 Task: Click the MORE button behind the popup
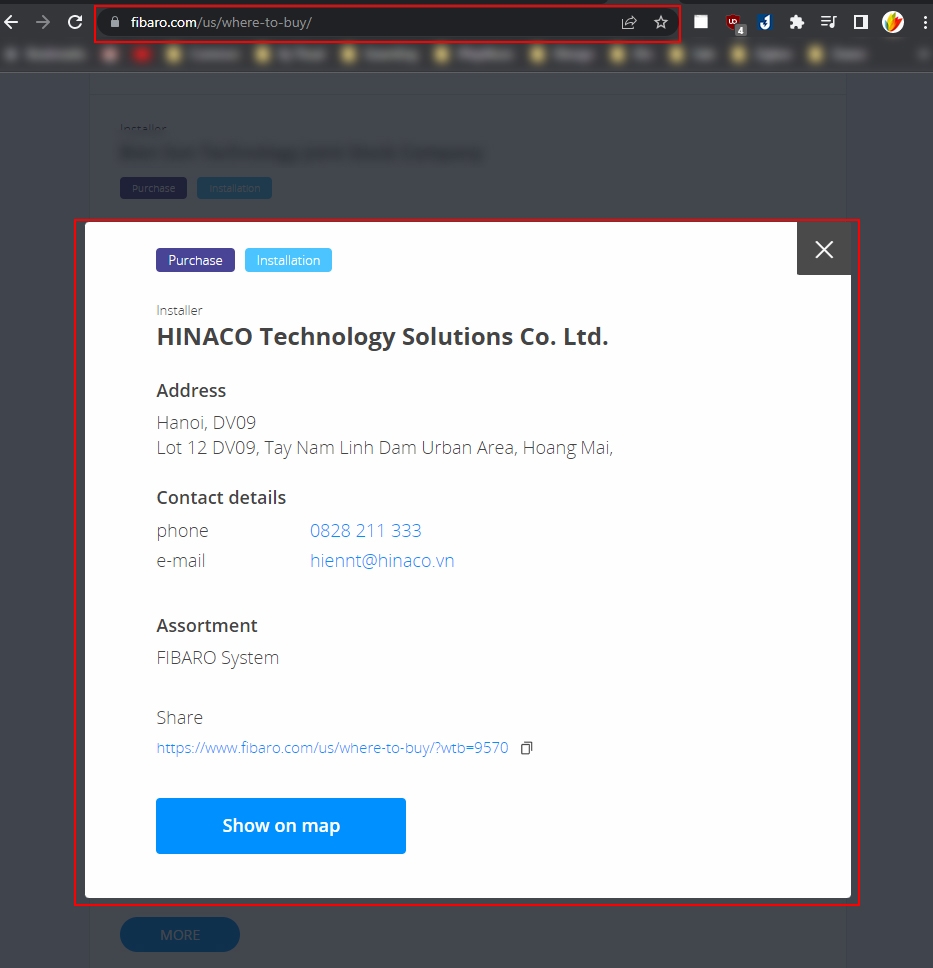coord(180,935)
